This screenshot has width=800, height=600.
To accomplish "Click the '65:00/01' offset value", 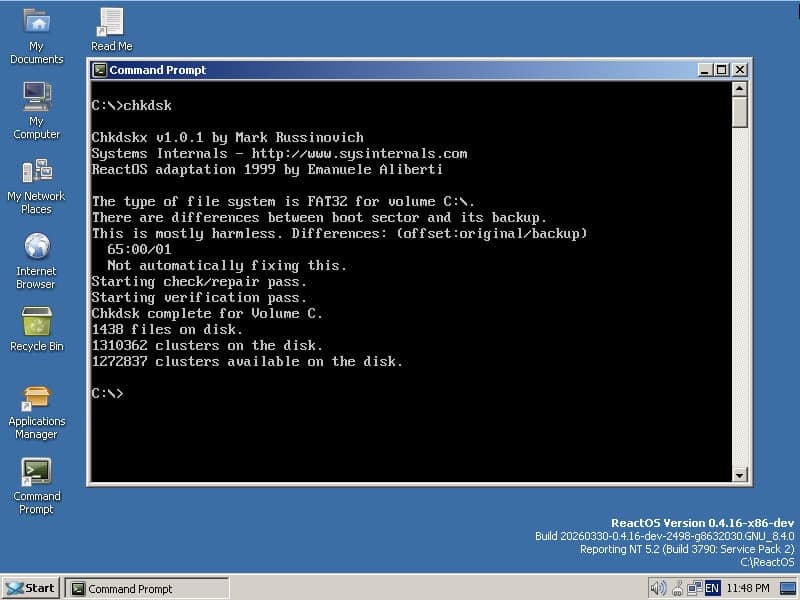I will (x=139, y=249).
